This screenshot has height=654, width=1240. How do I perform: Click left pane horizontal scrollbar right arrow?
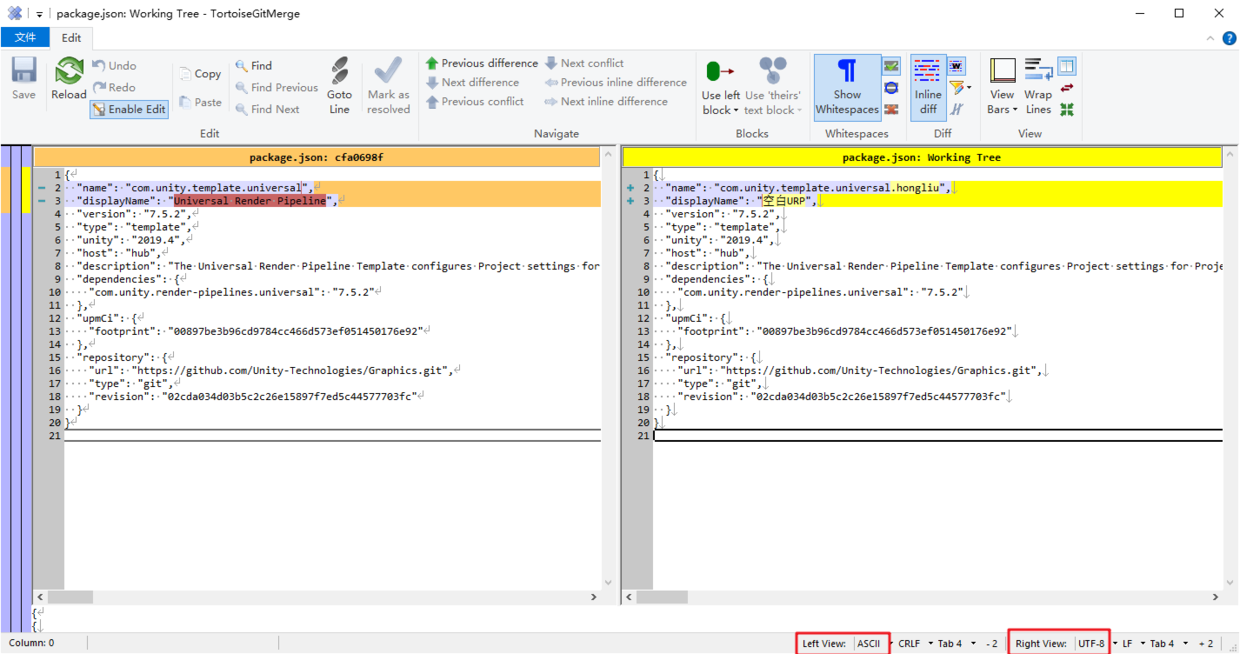[x=593, y=597]
